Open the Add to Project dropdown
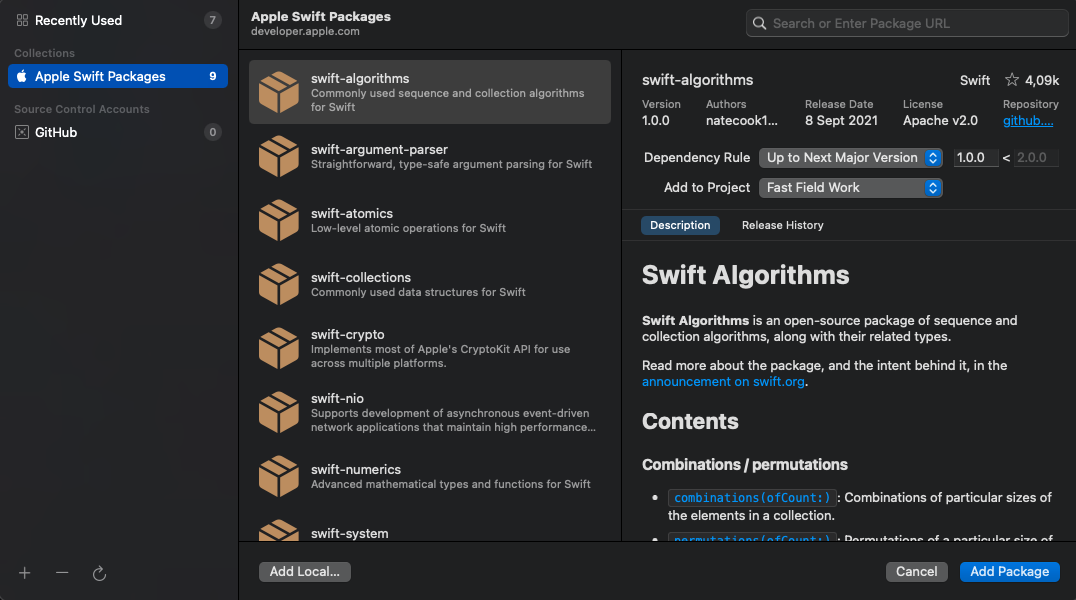The height and width of the screenshot is (600, 1076). pyautogui.click(x=851, y=187)
